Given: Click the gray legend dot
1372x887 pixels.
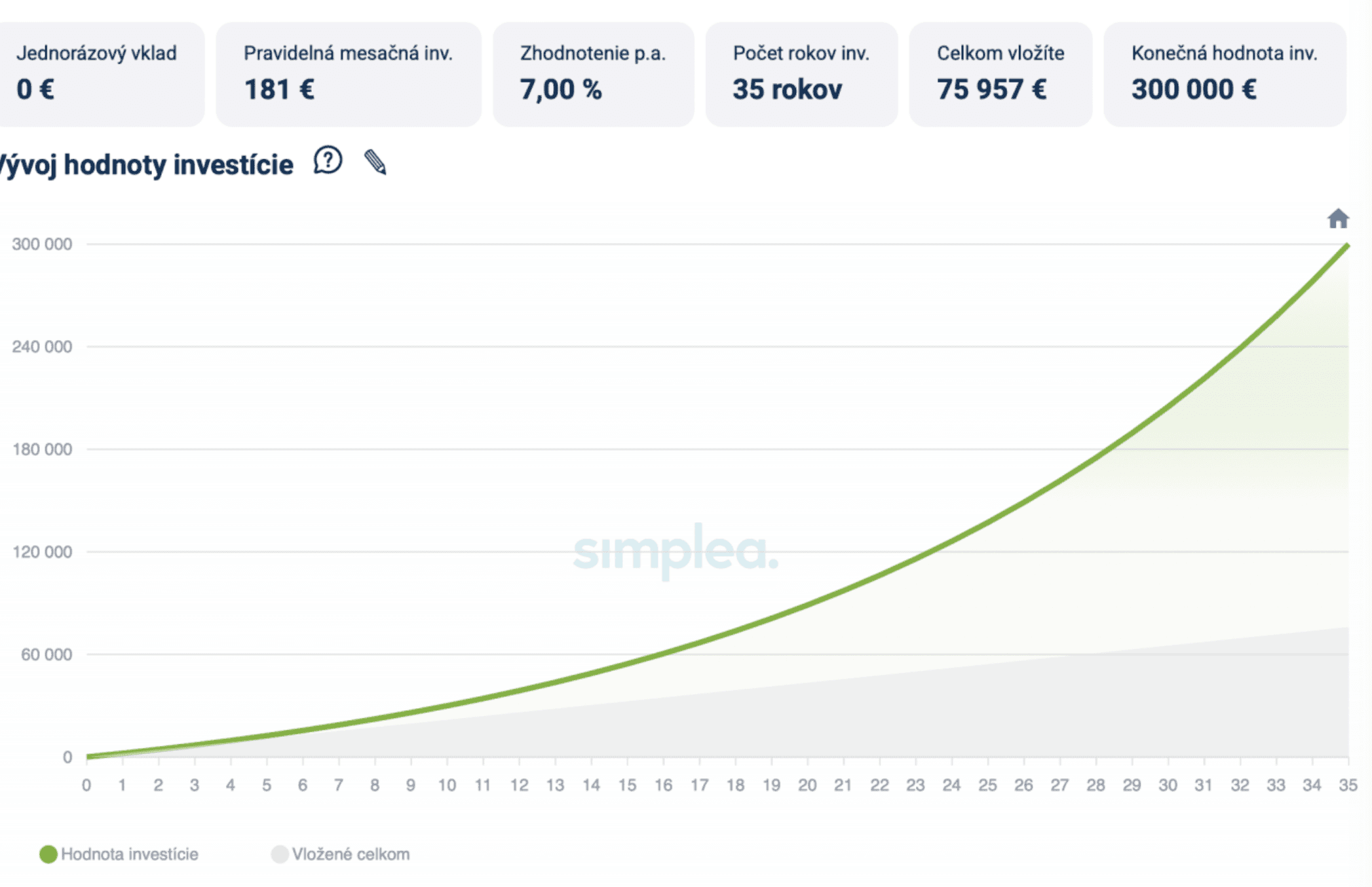Looking at the screenshot, I should (x=280, y=854).
